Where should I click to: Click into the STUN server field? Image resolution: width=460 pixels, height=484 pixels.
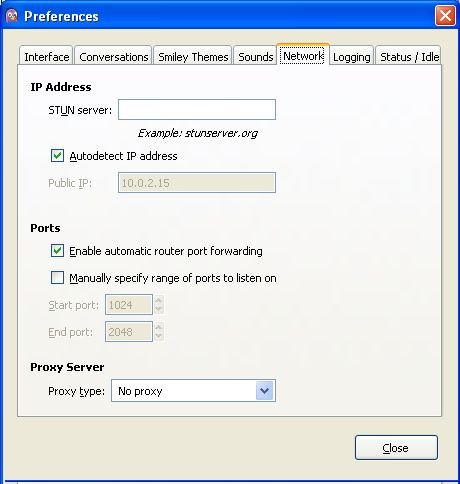click(197, 109)
